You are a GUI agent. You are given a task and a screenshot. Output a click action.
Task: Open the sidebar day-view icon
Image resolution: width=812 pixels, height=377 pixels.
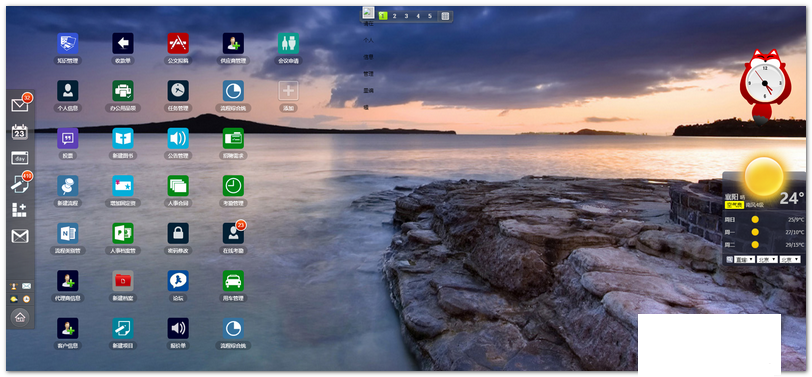20,158
